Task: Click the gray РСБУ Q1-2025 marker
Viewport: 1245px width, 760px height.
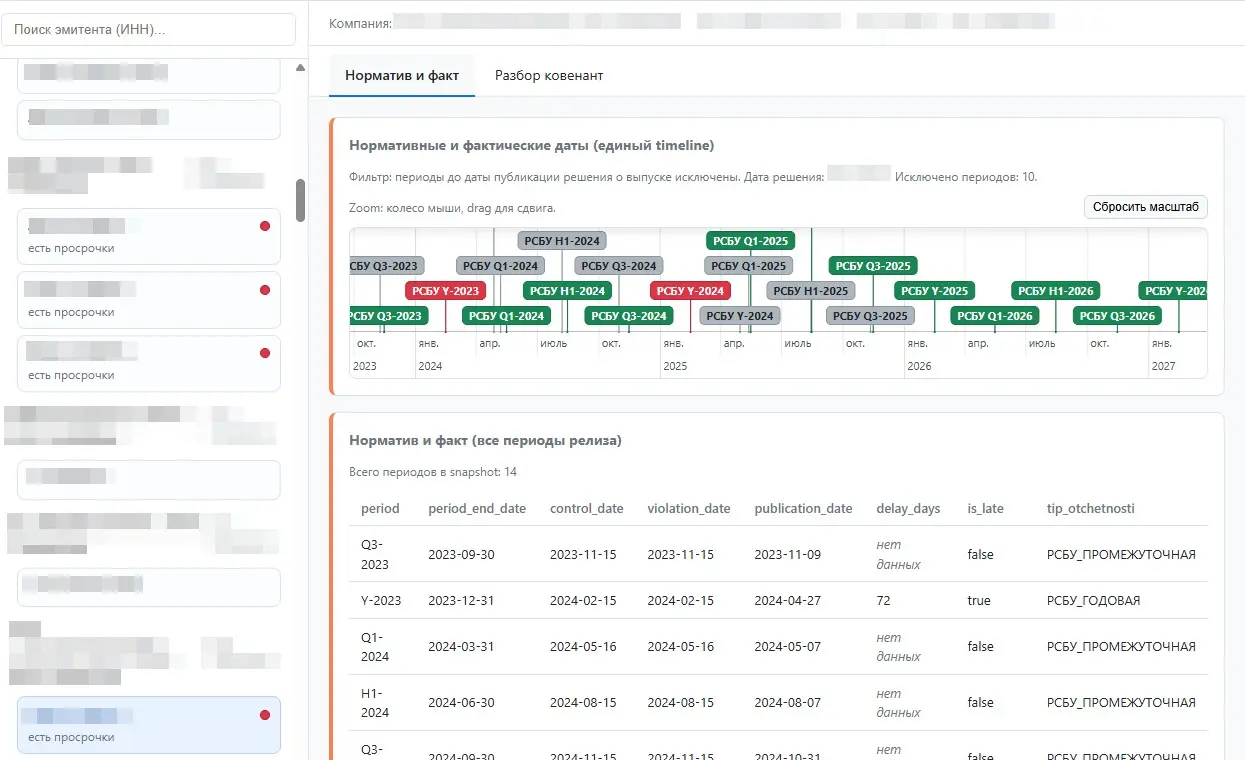Action: tap(749, 266)
